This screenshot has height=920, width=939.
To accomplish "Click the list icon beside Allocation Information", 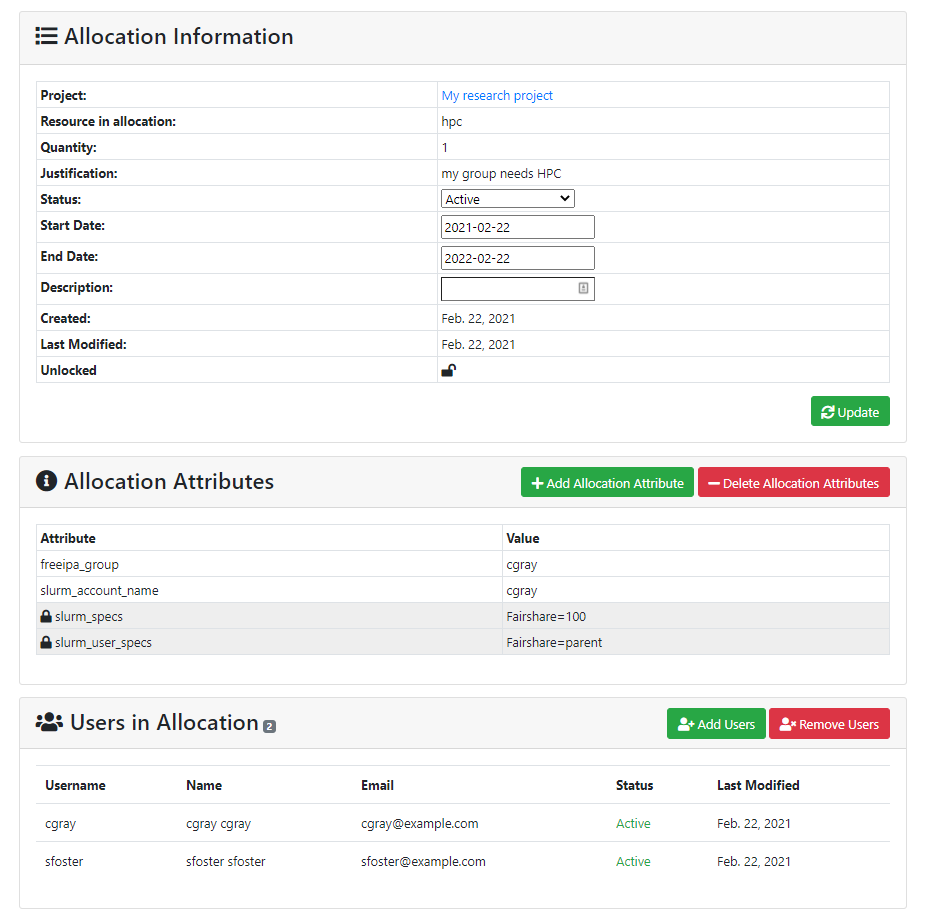I will (x=46, y=37).
